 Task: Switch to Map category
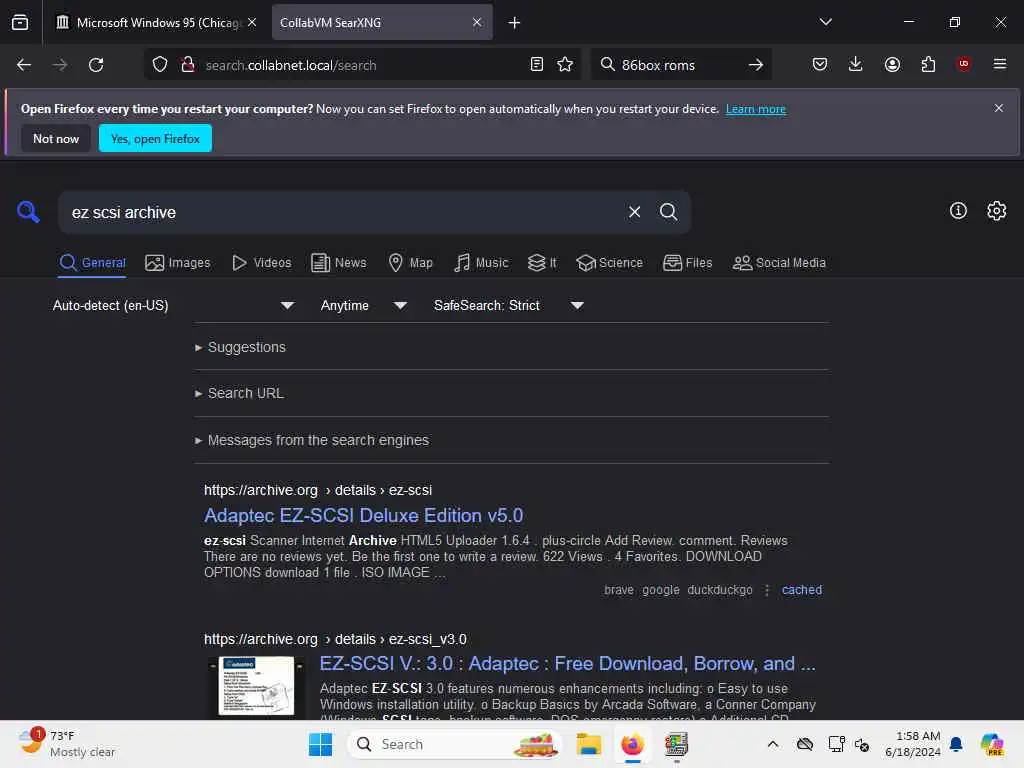click(x=411, y=263)
